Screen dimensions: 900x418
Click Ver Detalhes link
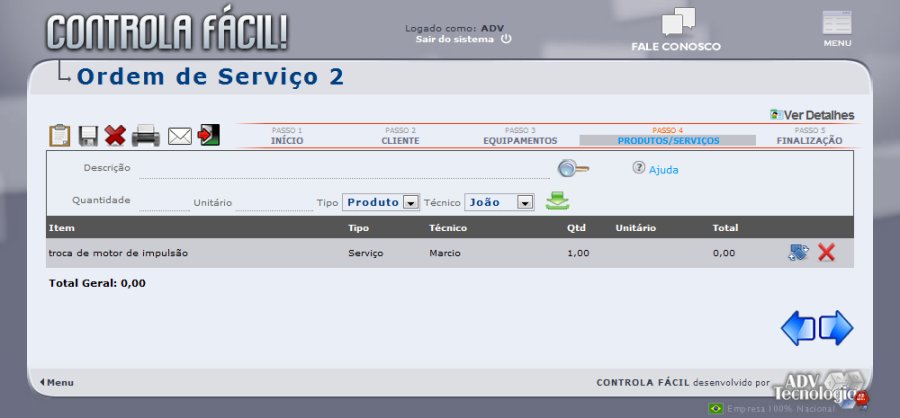point(818,115)
